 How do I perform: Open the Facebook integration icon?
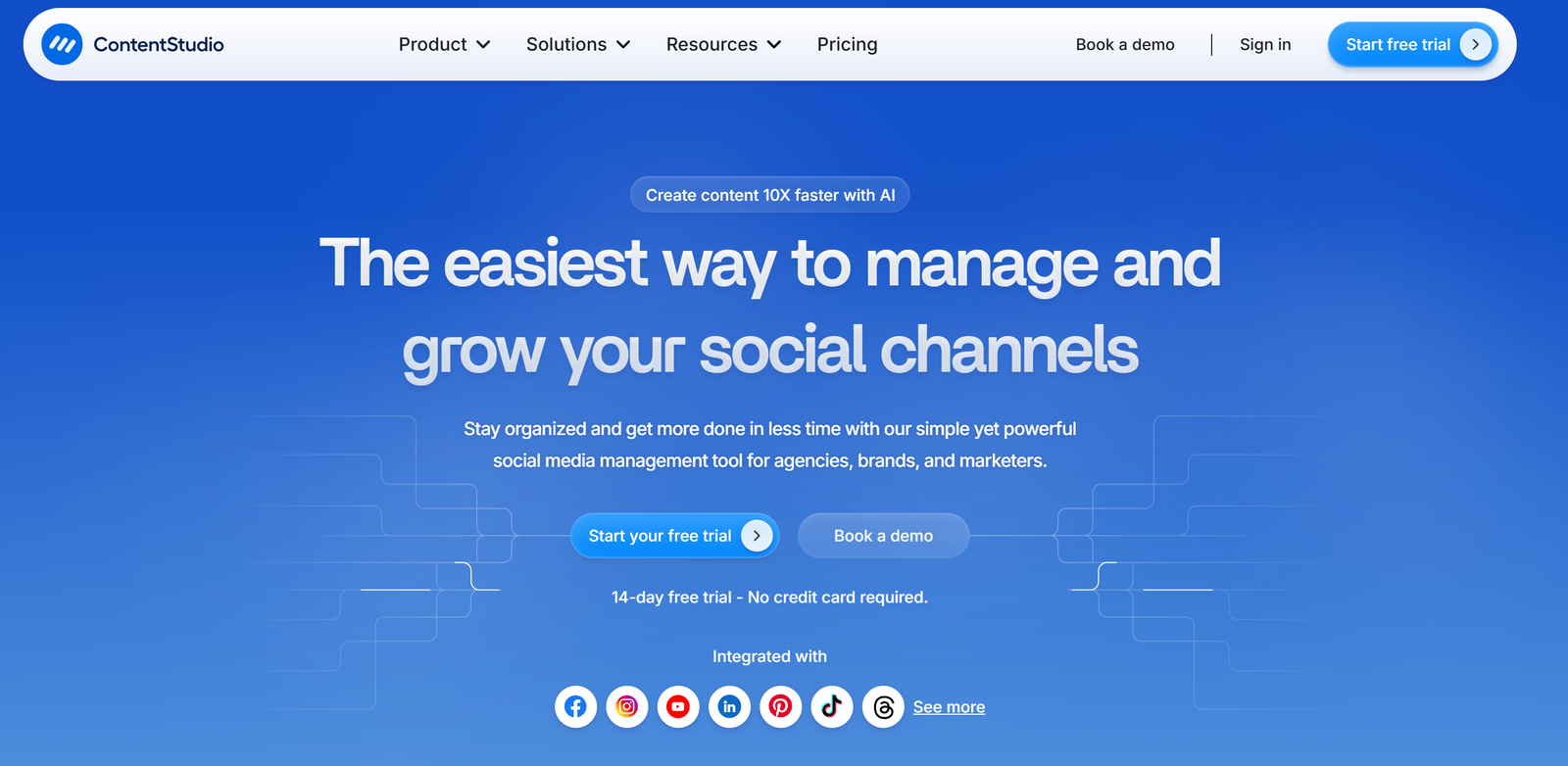pos(576,706)
